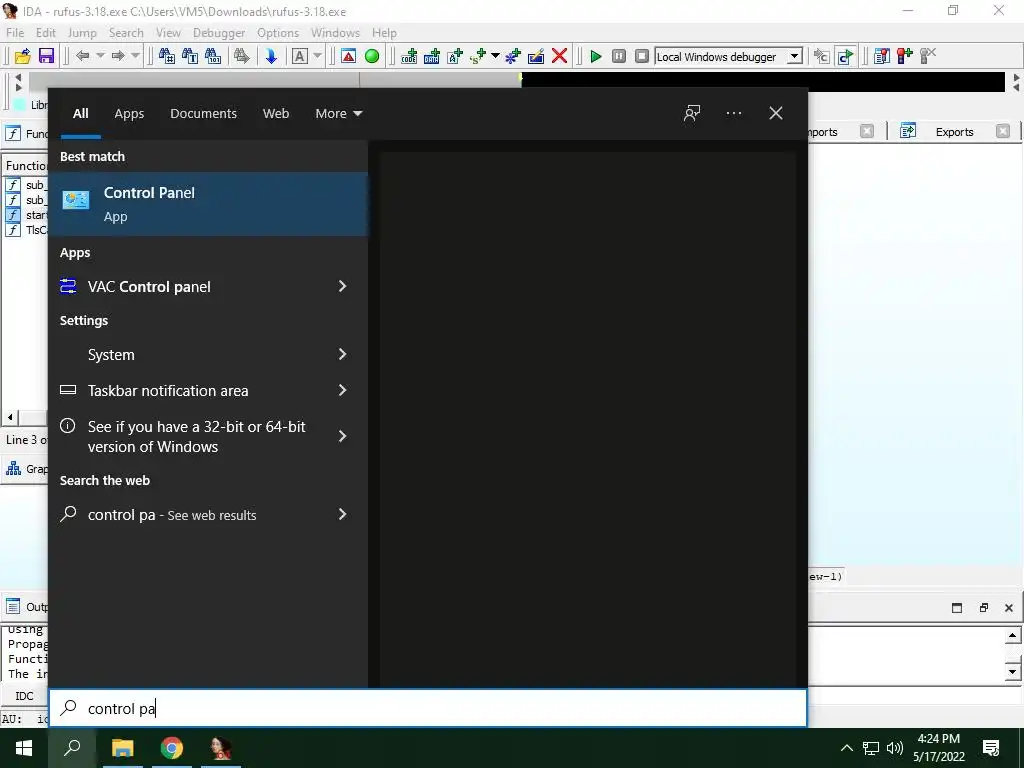1024x768 pixels.
Task: Click the breakpoint list icon
Action: click(x=882, y=56)
